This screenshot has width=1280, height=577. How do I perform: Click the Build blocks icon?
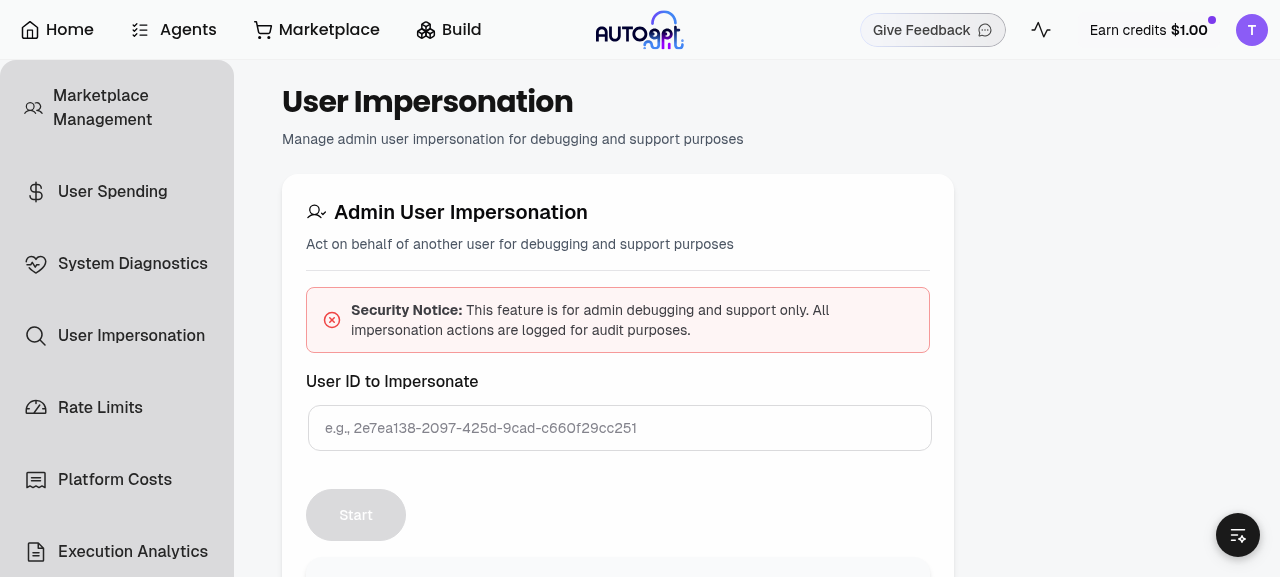[426, 30]
